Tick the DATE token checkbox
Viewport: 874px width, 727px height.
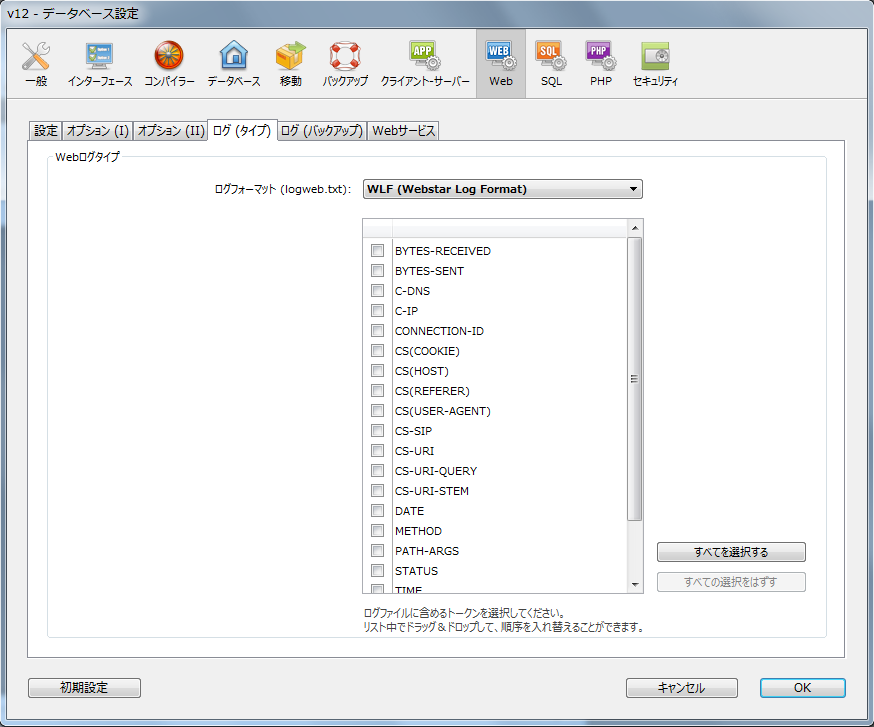[x=377, y=511]
